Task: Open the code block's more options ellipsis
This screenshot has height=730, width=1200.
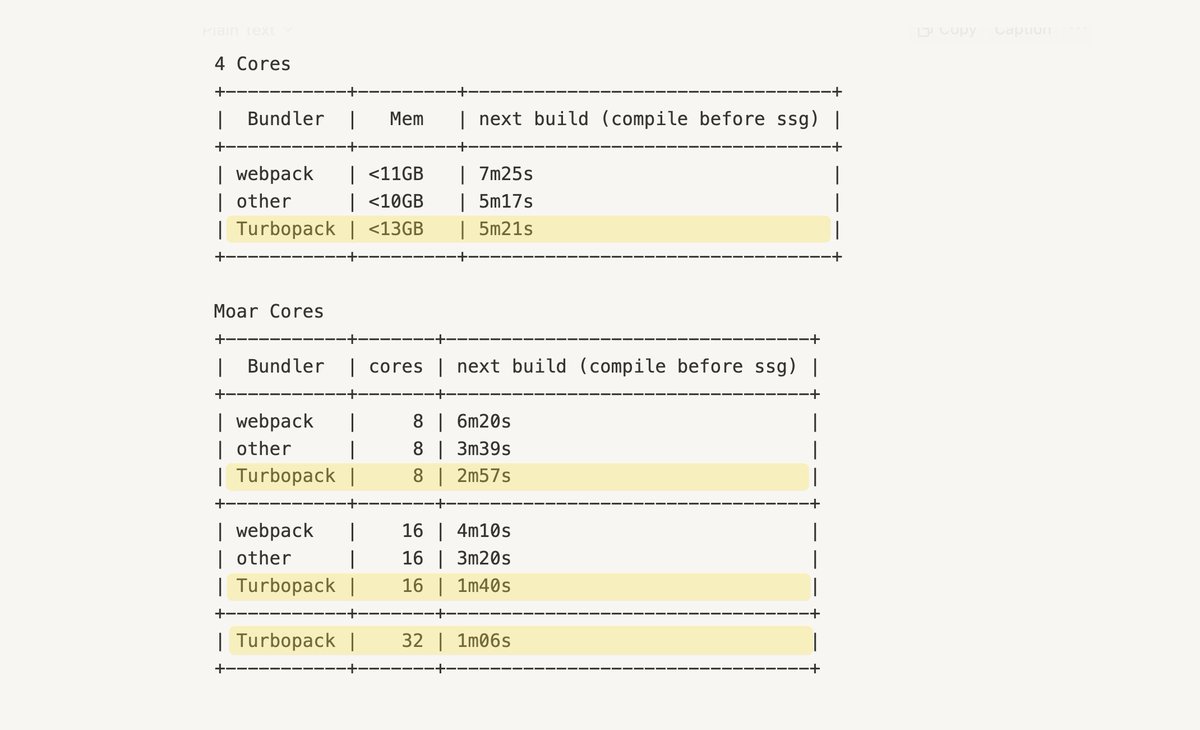Action: [1076, 30]
